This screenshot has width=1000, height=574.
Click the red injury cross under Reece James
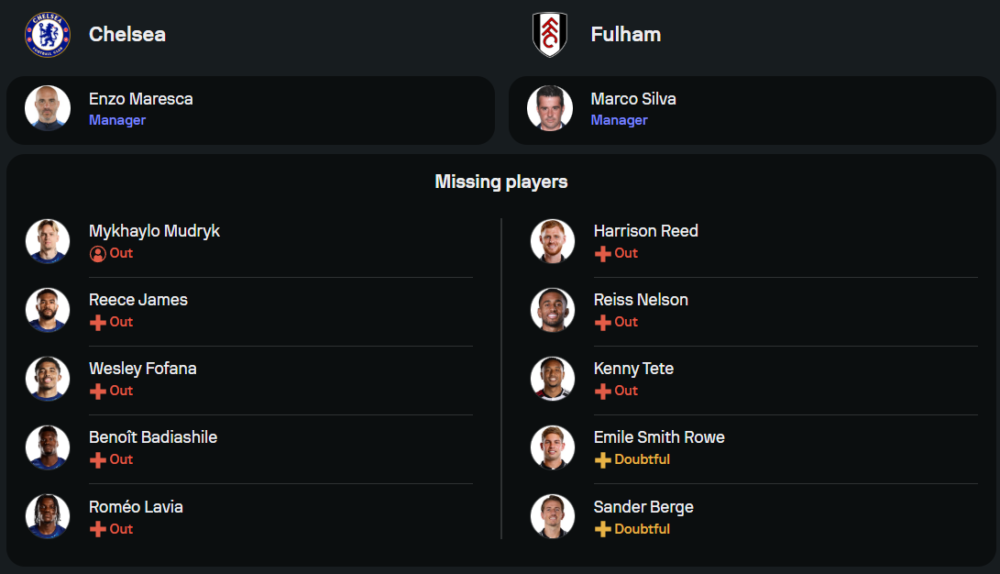(97, 322)
